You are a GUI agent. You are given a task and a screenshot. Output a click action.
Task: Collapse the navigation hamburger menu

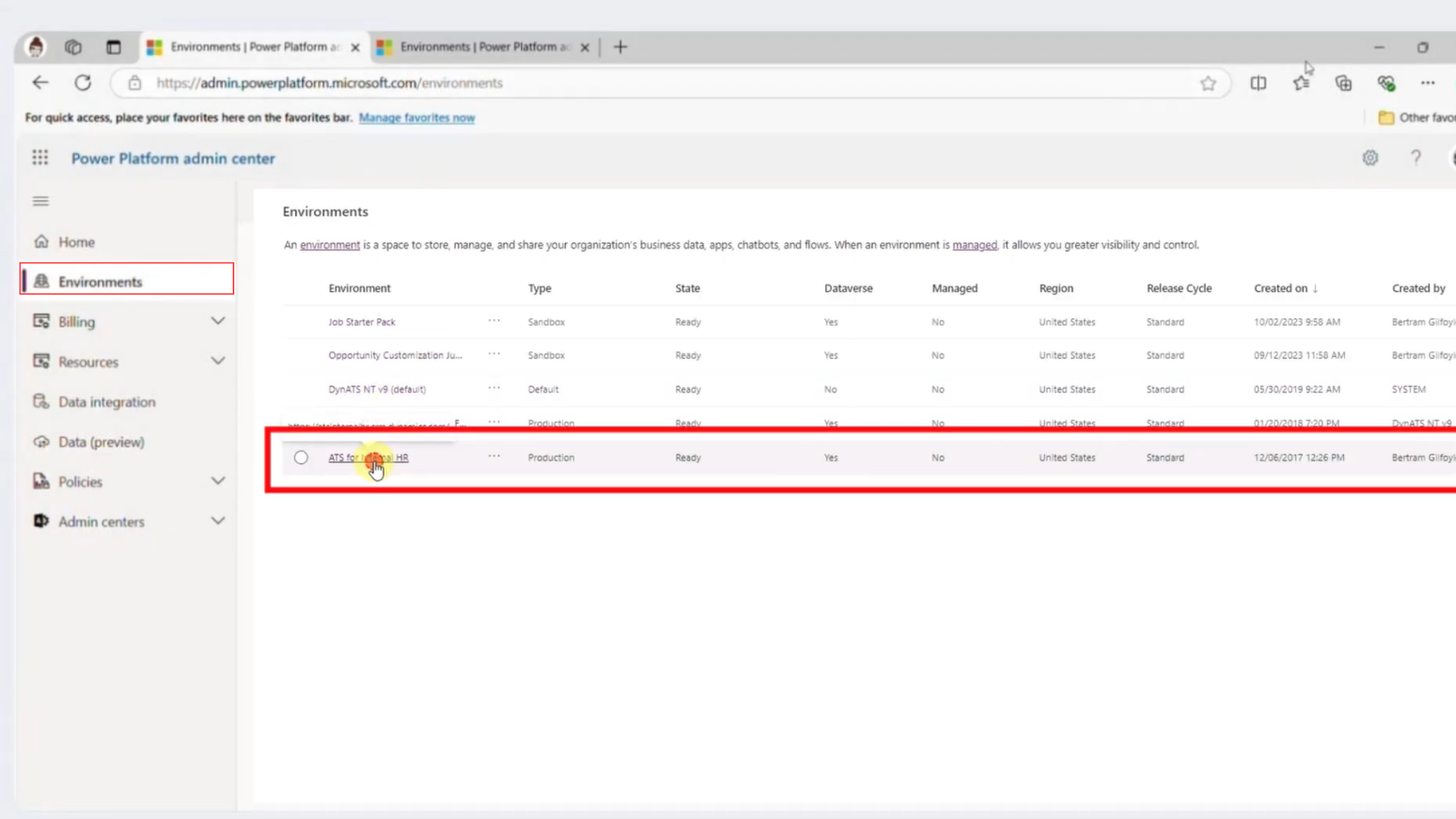(x=41, y=201)
